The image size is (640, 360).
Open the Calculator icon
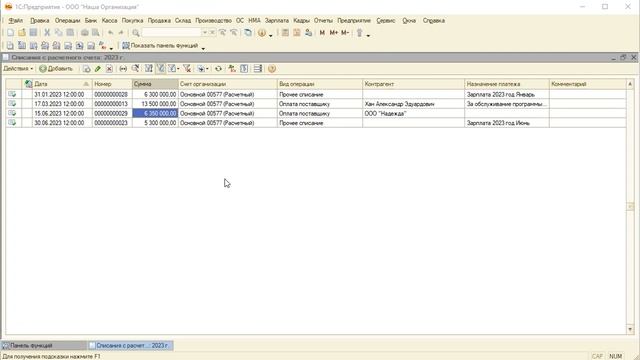285,33
